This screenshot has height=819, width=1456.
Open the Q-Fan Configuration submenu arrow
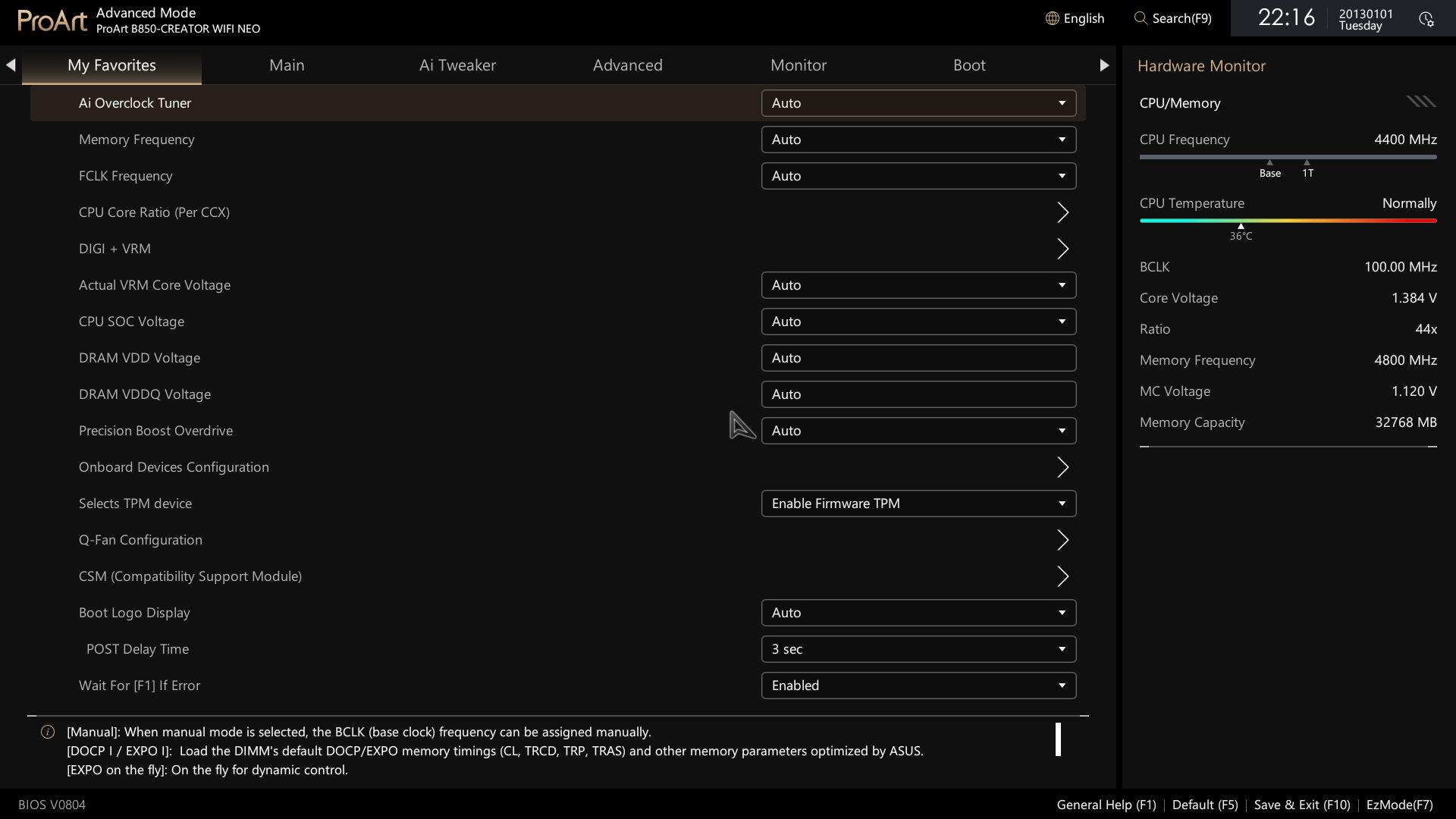[1062, 540]
